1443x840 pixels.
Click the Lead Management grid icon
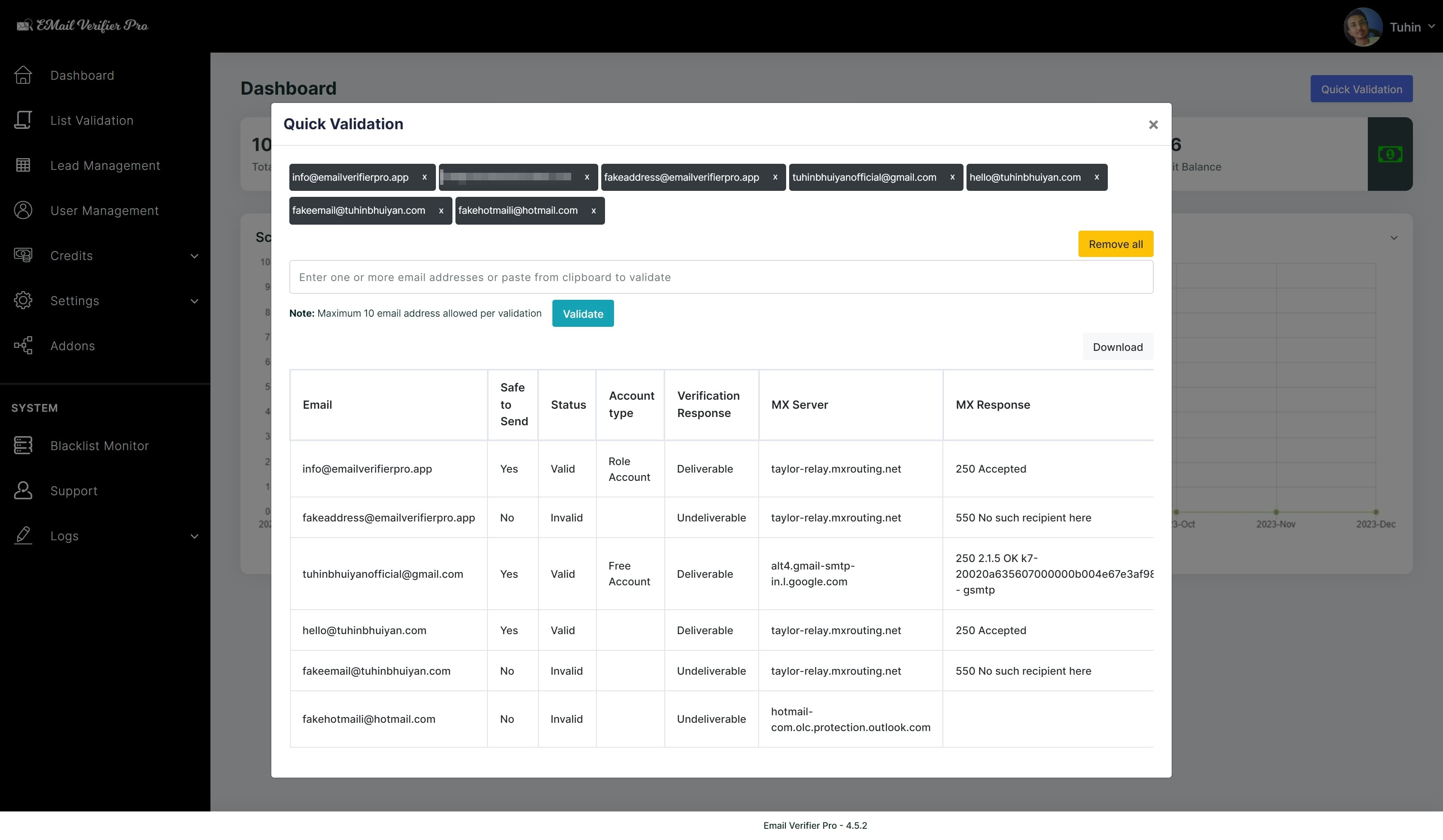23,165
